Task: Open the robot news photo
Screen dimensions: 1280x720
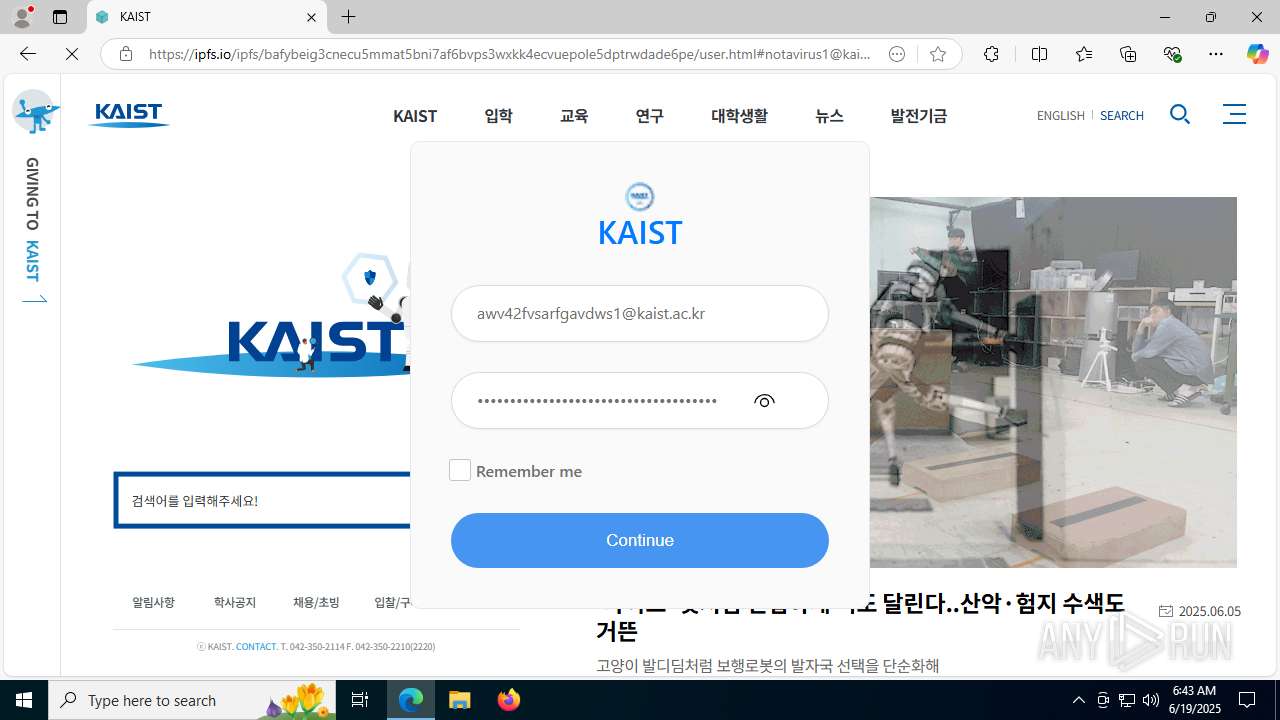Action: (x=1053, y=382)
